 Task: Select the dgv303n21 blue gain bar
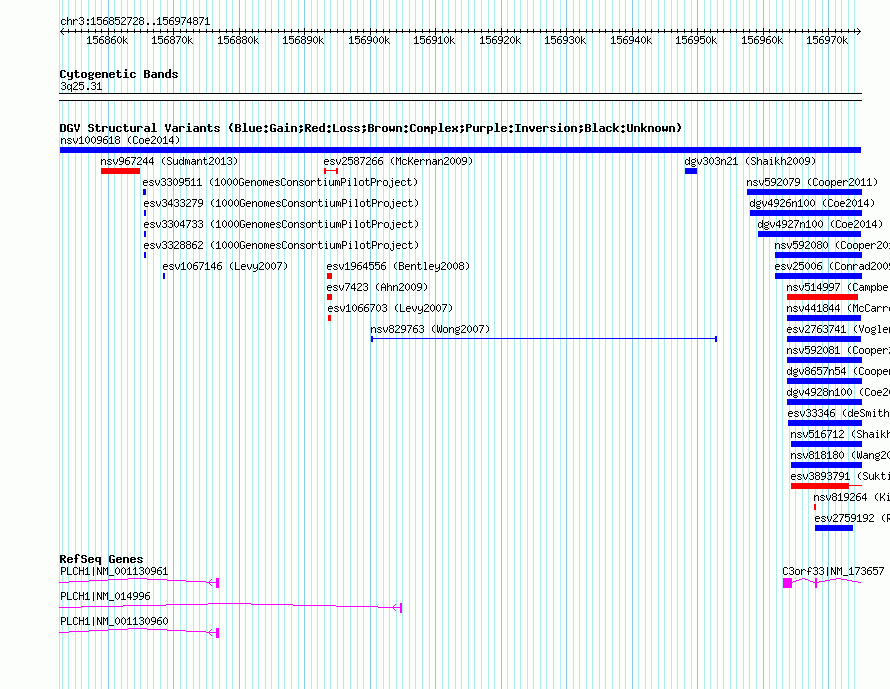click(691, 171)
